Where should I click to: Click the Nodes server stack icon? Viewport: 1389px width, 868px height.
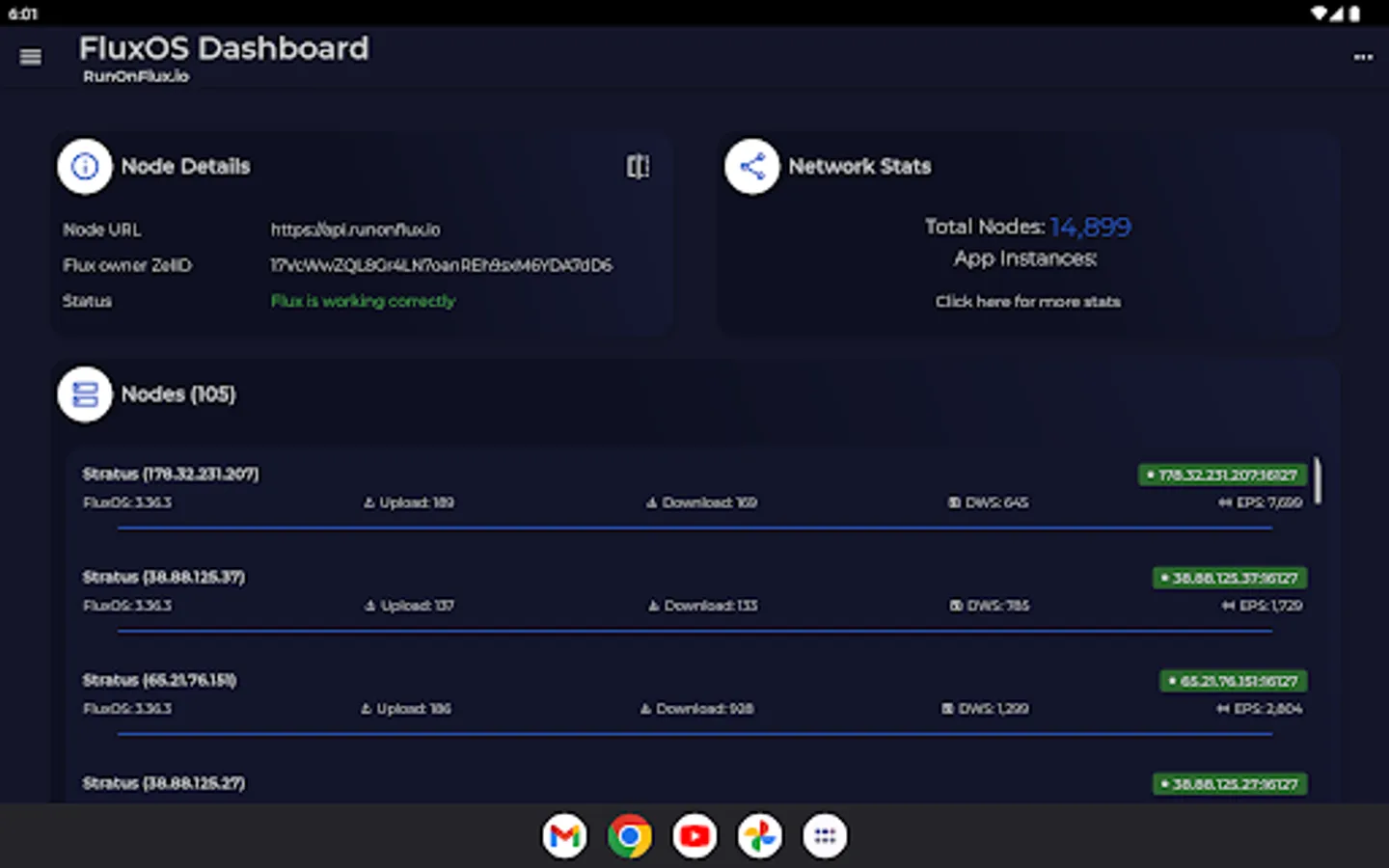pyautogui.click(x=85, y=394)
